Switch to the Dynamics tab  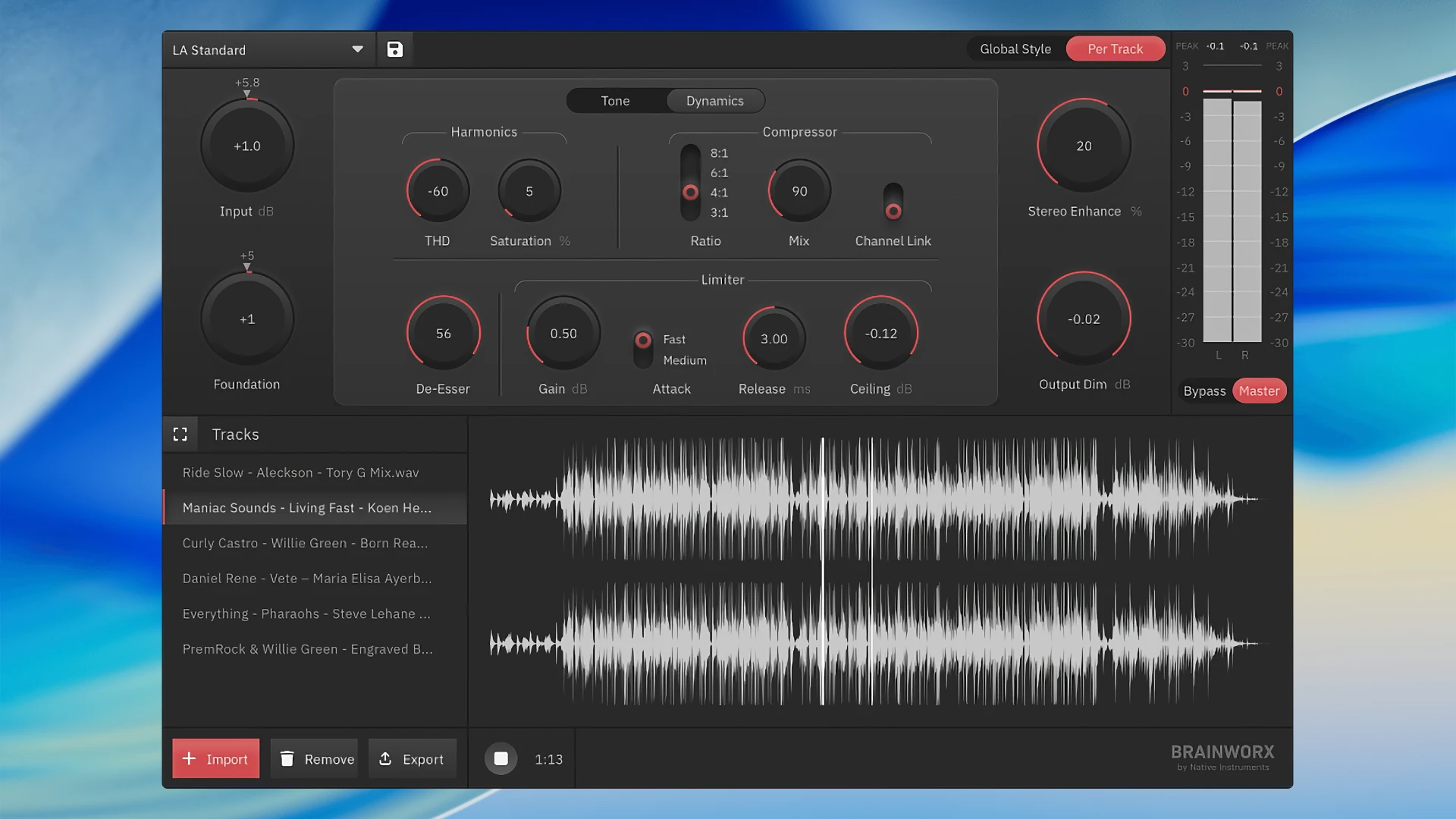click(714, 101)
